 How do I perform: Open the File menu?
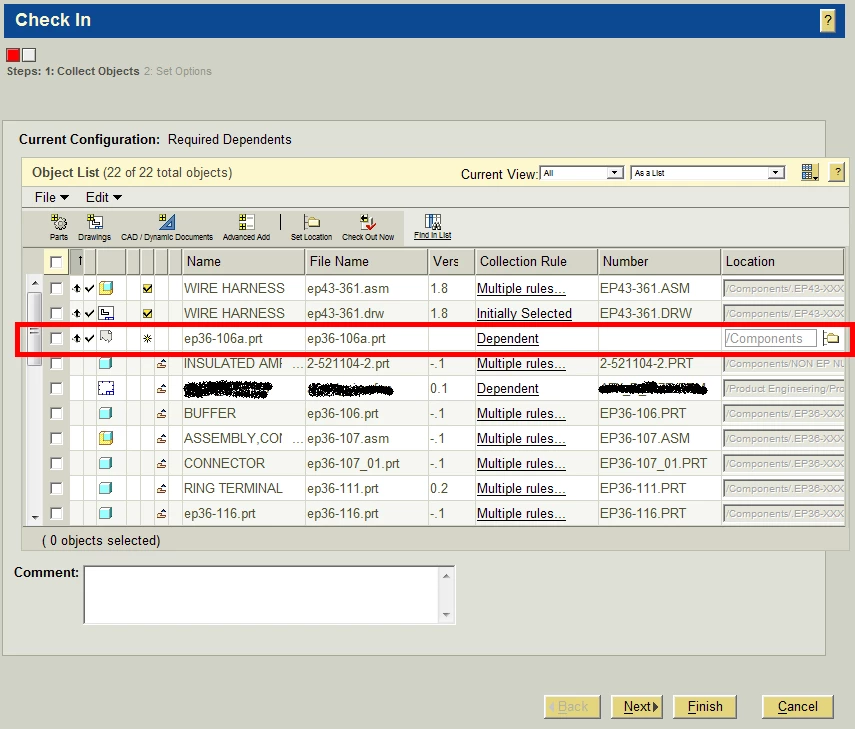(x=51, y=197)
